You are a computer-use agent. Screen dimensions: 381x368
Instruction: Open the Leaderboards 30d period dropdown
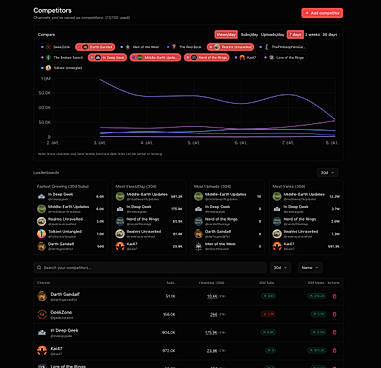coord(327,173)
